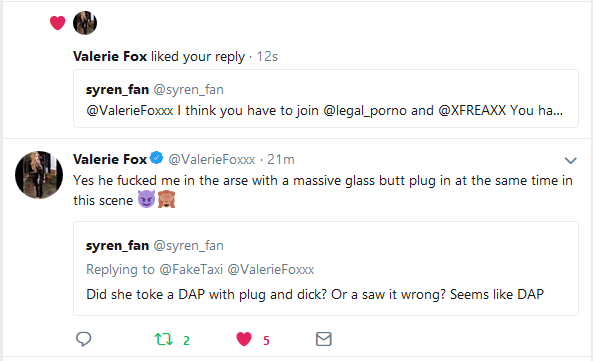The image size is (593, 361).
Task: Open the tweet options chevron dropdown
Action: click(x=570, y=160)
